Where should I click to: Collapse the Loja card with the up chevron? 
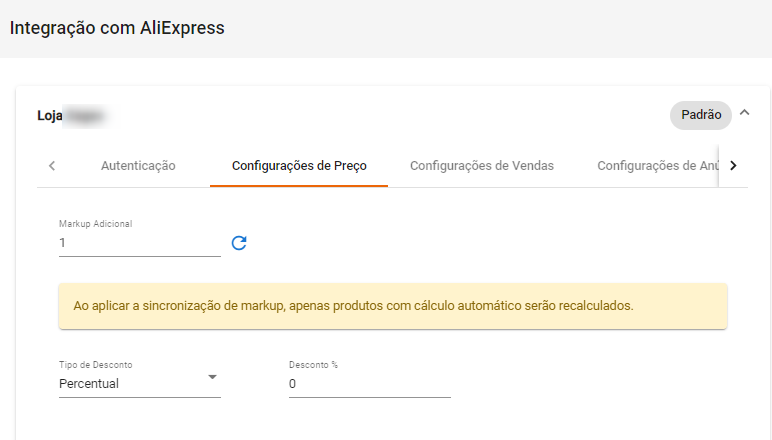(744, 113)
